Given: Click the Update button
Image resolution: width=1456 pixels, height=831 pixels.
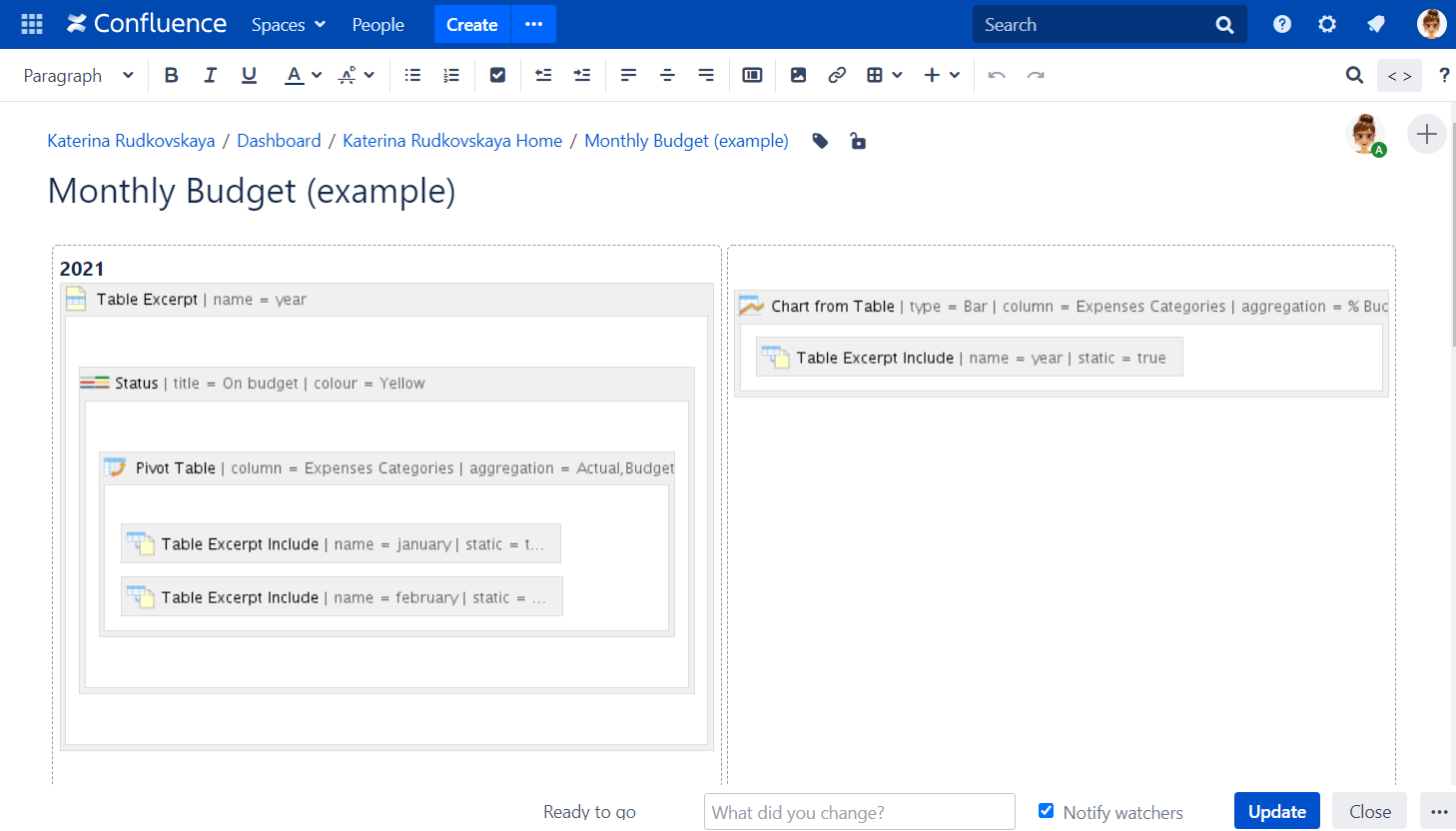Looking at the screenshot, I should (1276, 811).
